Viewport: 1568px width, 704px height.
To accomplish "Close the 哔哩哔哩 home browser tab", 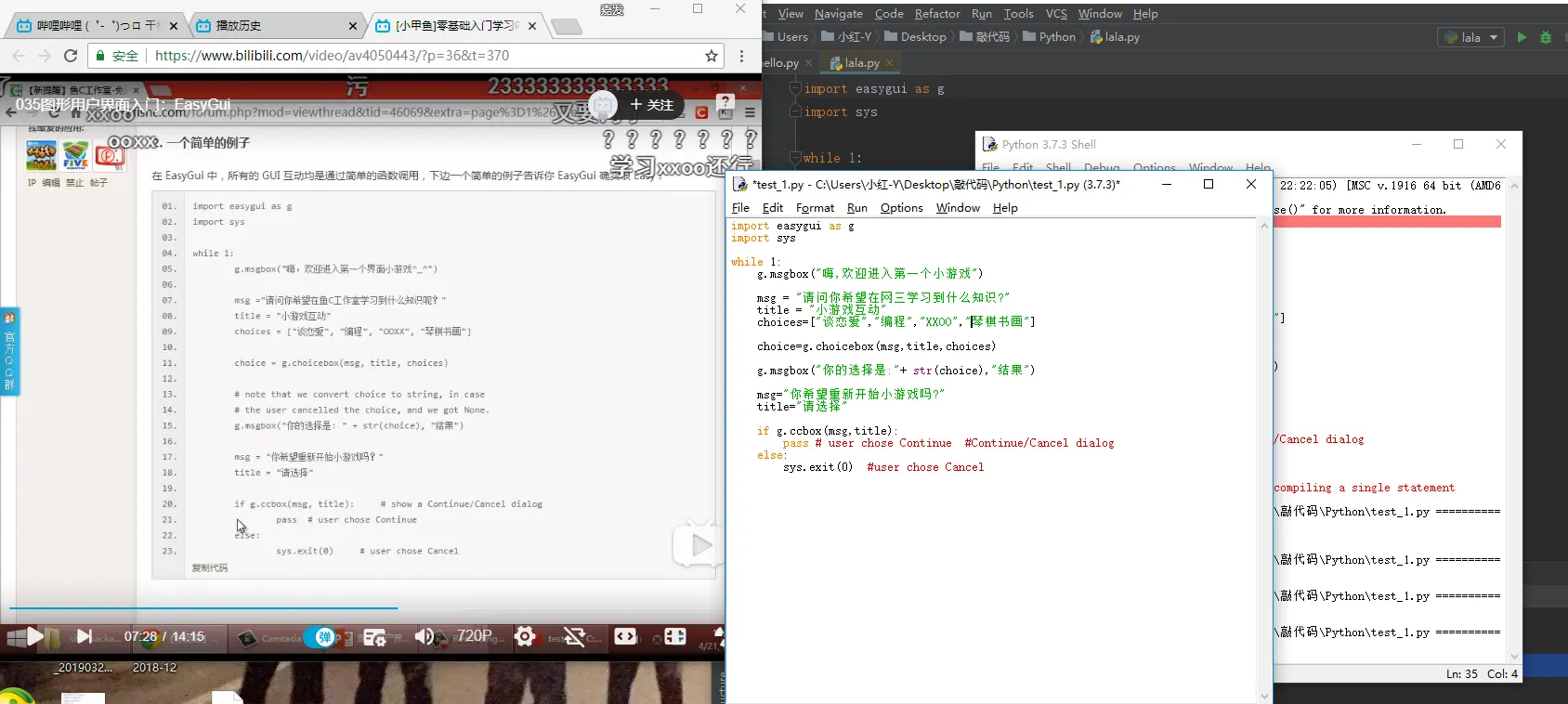I will click(173, 26).
